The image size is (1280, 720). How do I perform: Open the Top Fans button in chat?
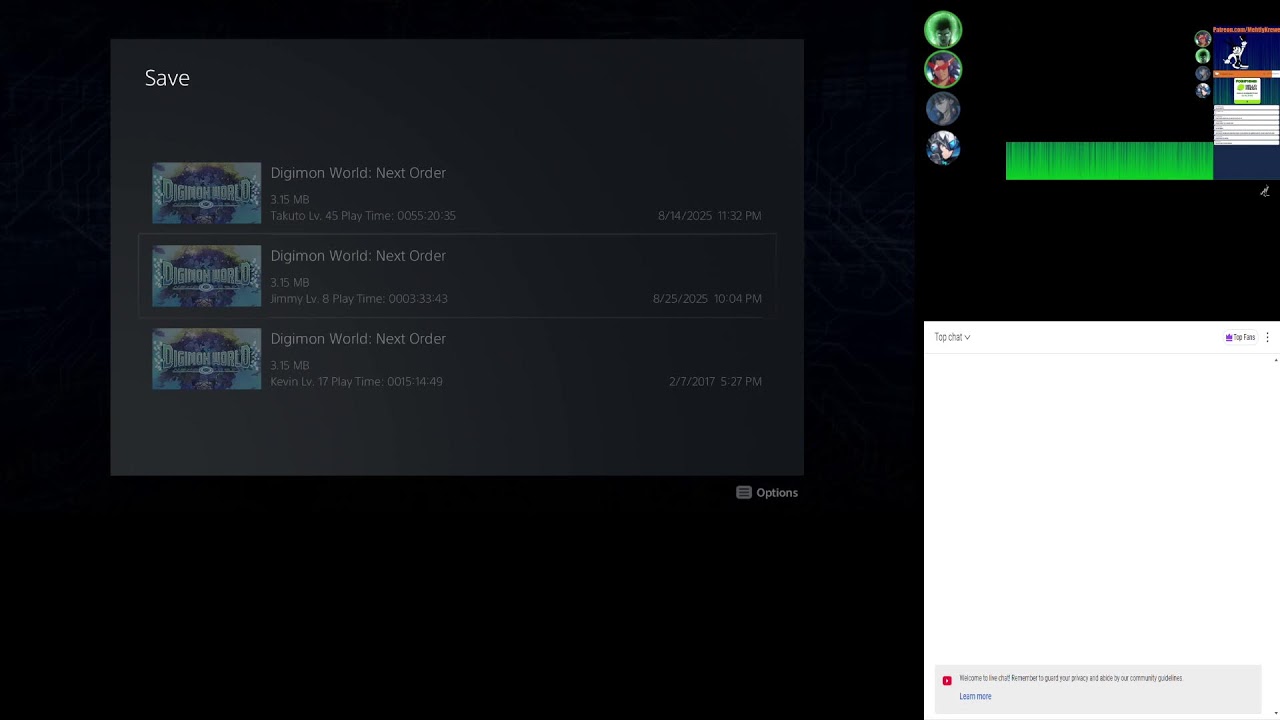pyautogui.click(x=1240, y=337)
